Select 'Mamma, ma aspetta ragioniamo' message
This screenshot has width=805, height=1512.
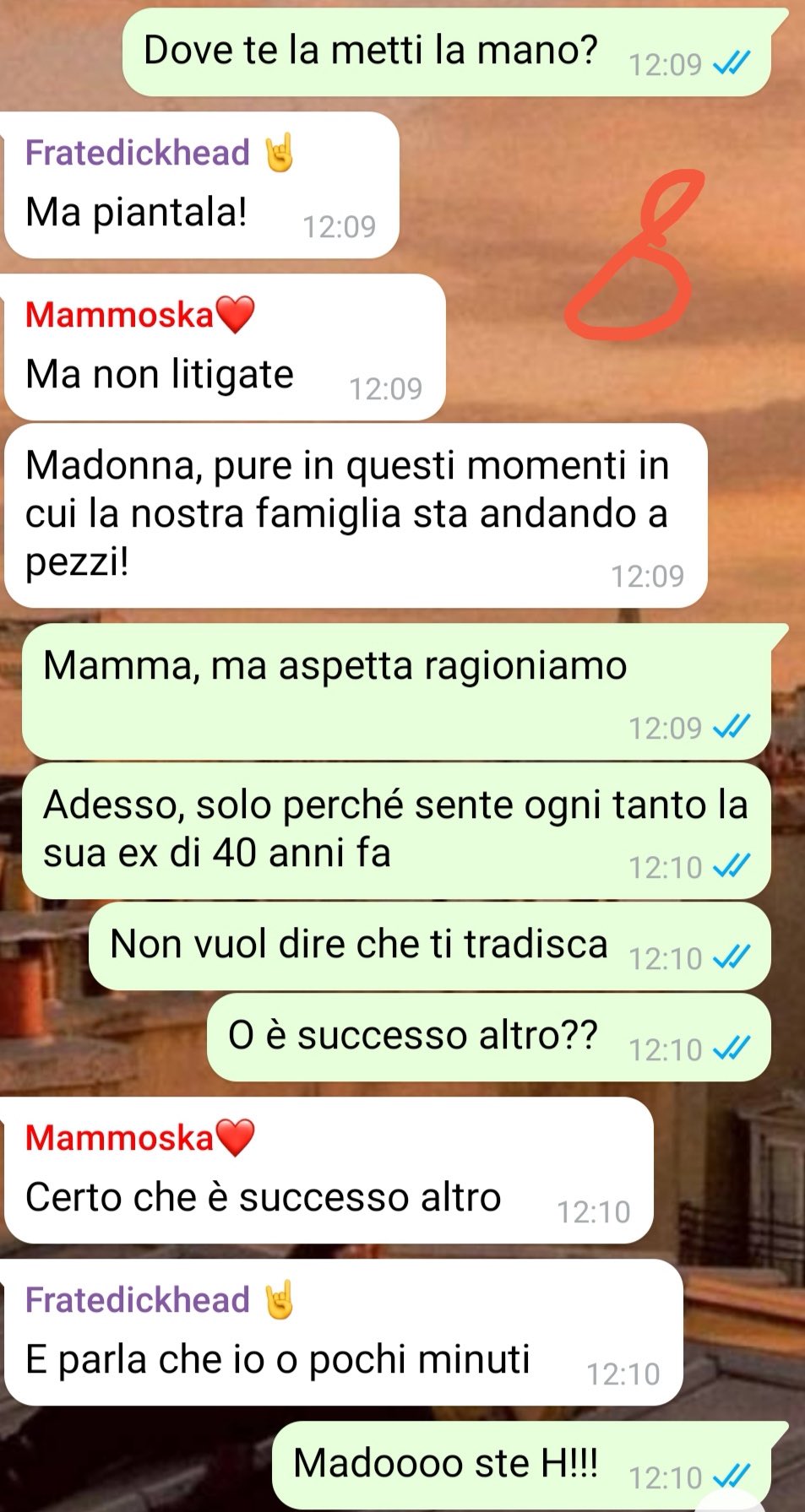tap(397, 691)
